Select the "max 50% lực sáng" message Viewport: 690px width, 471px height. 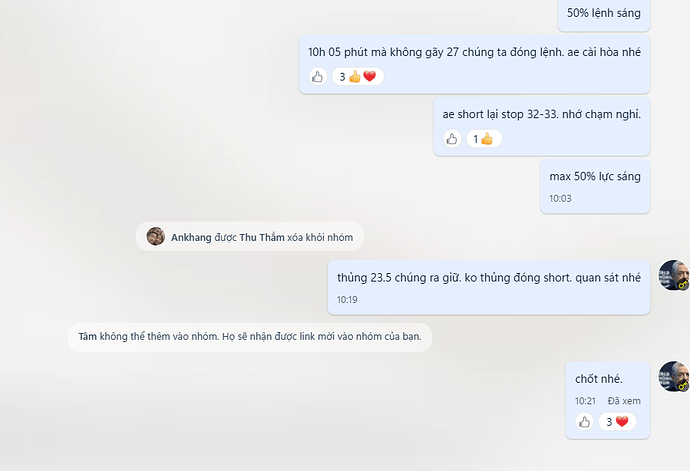tap(594, 176)
